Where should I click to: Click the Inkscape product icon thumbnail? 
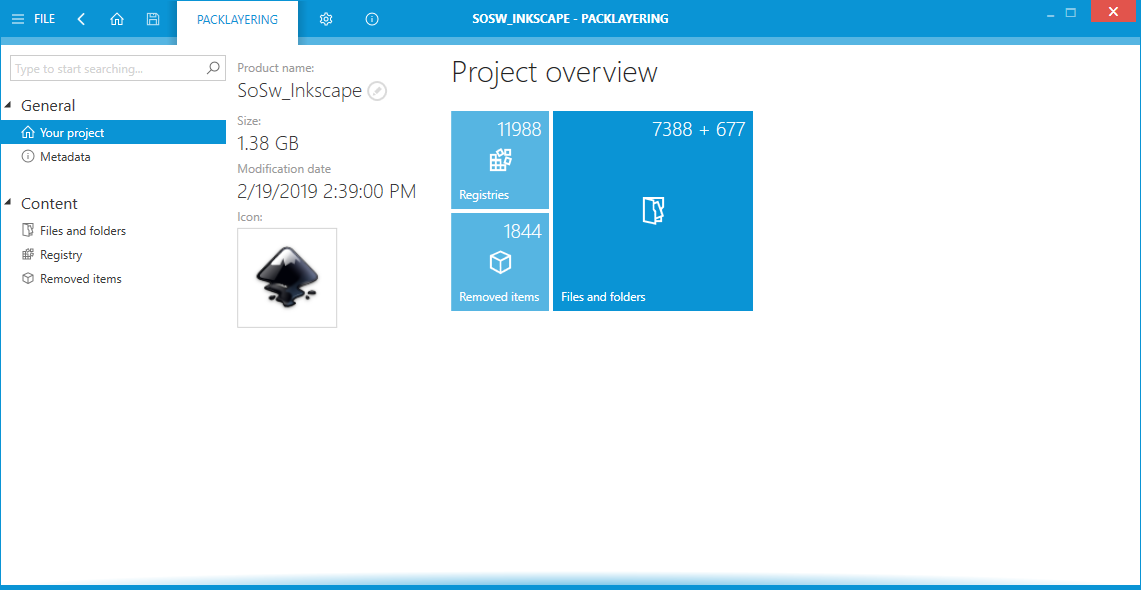(x=287, y=278)
